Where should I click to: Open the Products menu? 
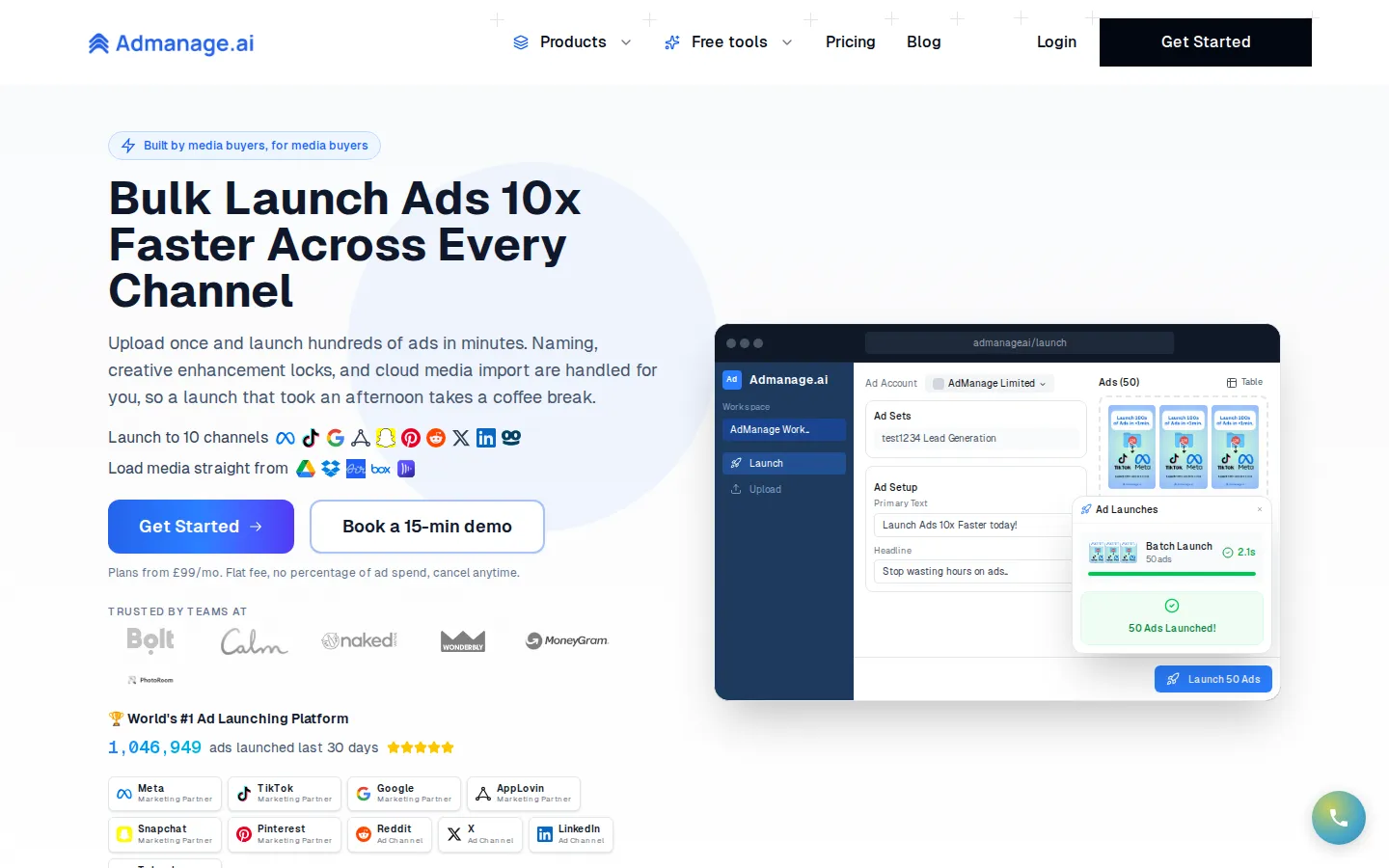click(572, 42)
